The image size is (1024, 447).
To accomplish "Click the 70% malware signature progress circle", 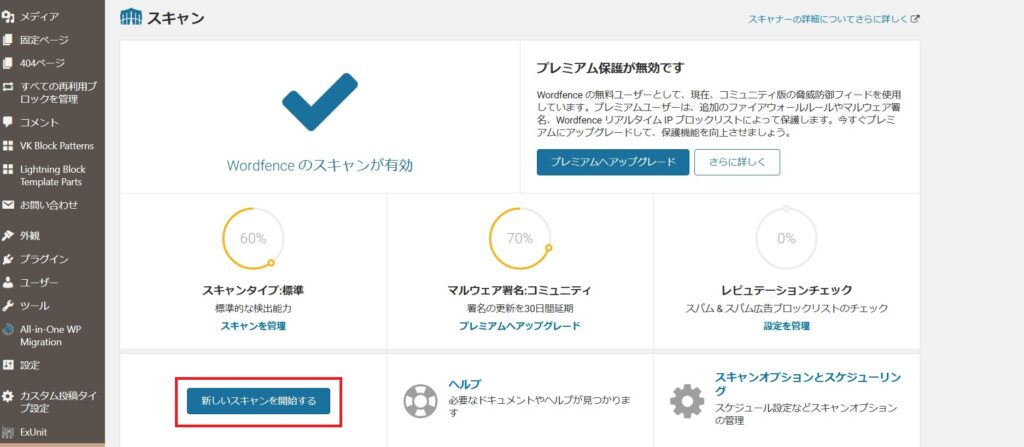I will click(520, 239).
